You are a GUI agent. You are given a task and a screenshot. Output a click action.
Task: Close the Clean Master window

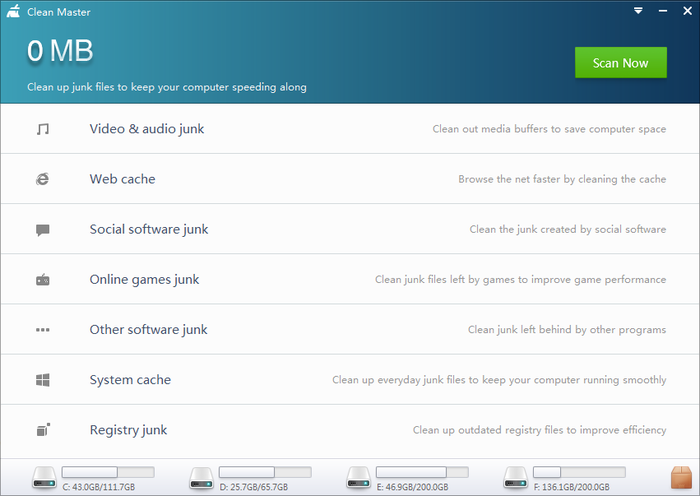(688, 11)
